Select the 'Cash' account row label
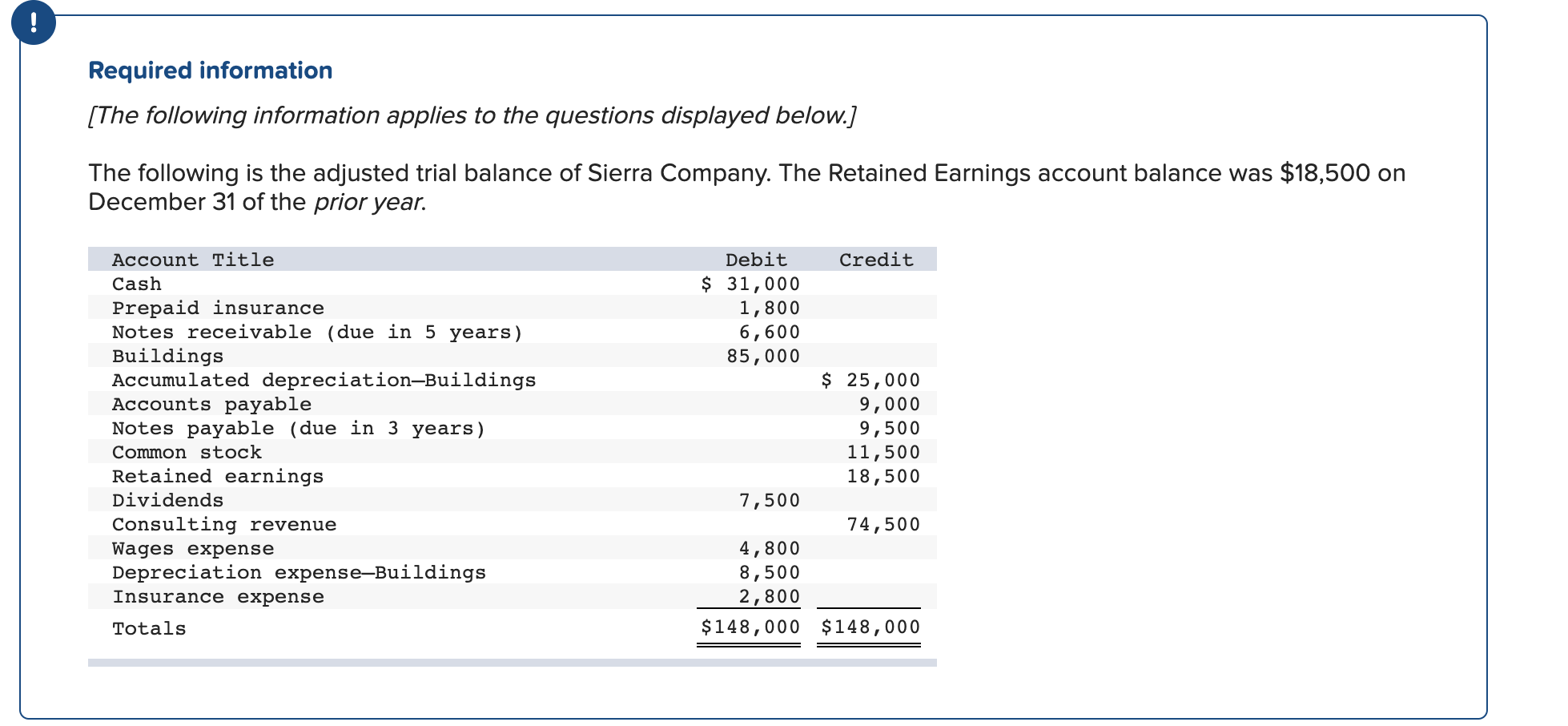The image size is (1568, 726). point(137,284)
